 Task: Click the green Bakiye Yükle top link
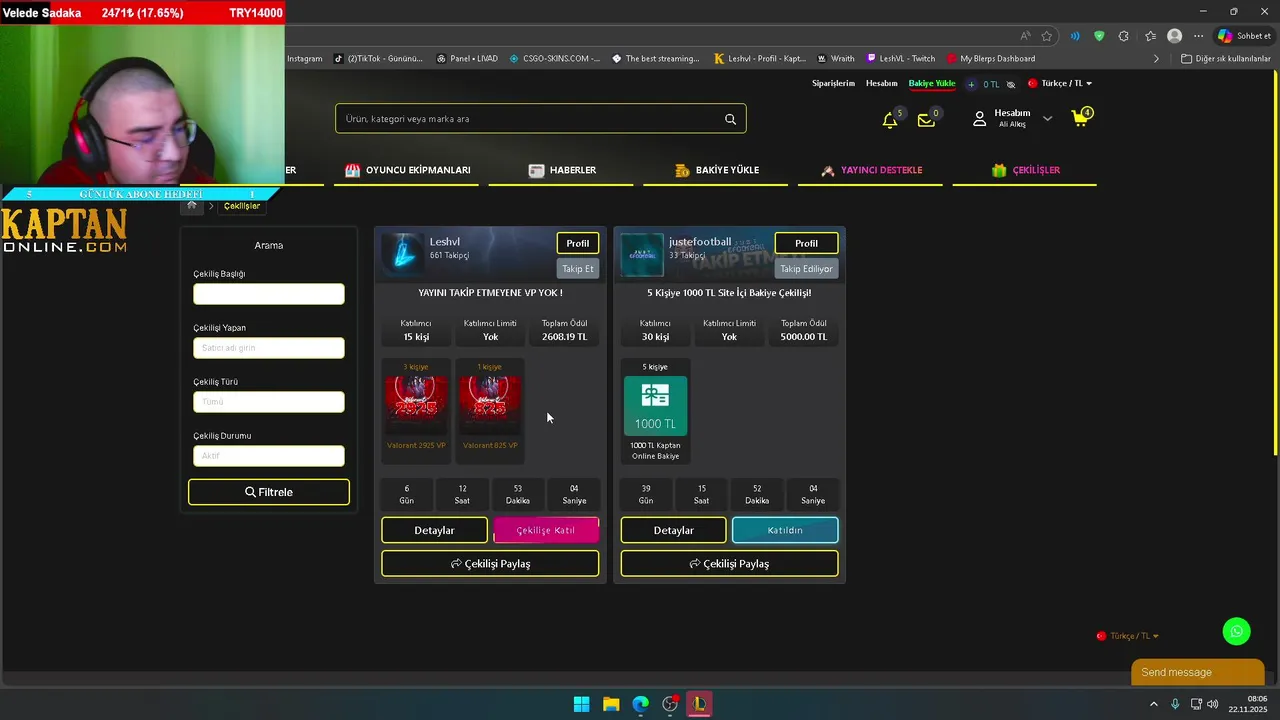click(932, 84)
